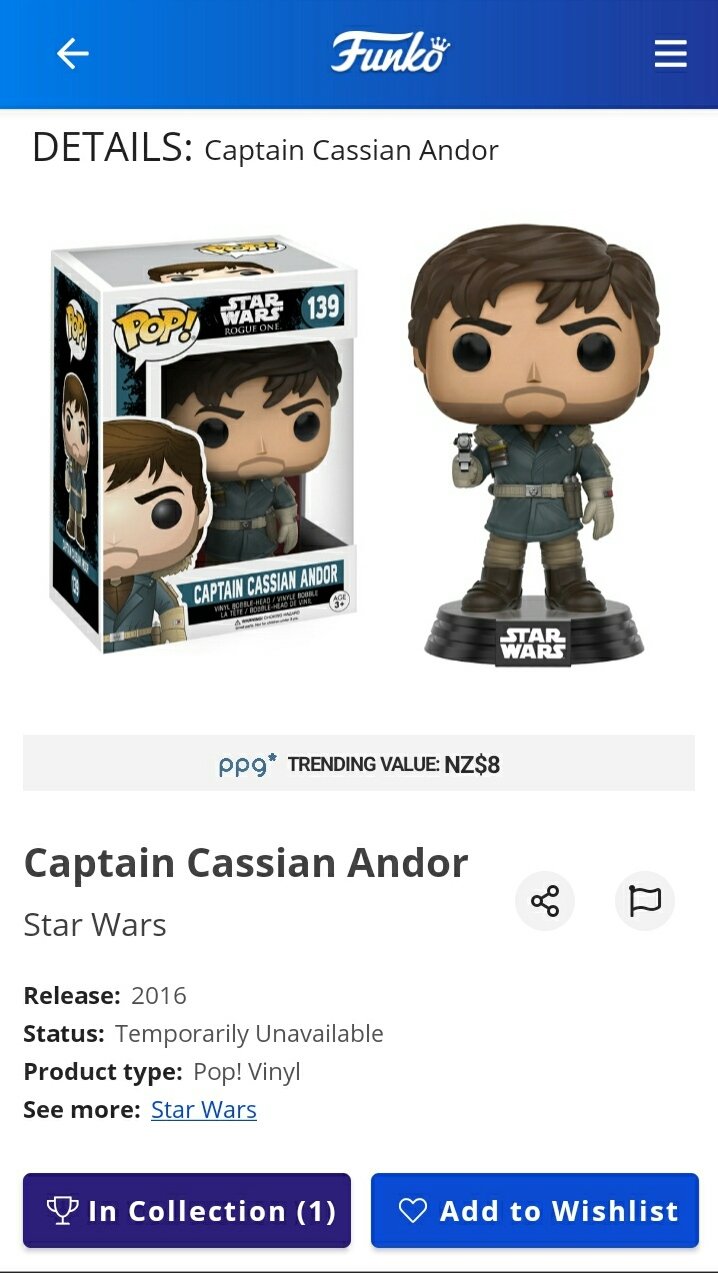View the unboxed Cassian Andor figure image
Viewport: 718px width, 1273px height.
click(x=534, y=445)
